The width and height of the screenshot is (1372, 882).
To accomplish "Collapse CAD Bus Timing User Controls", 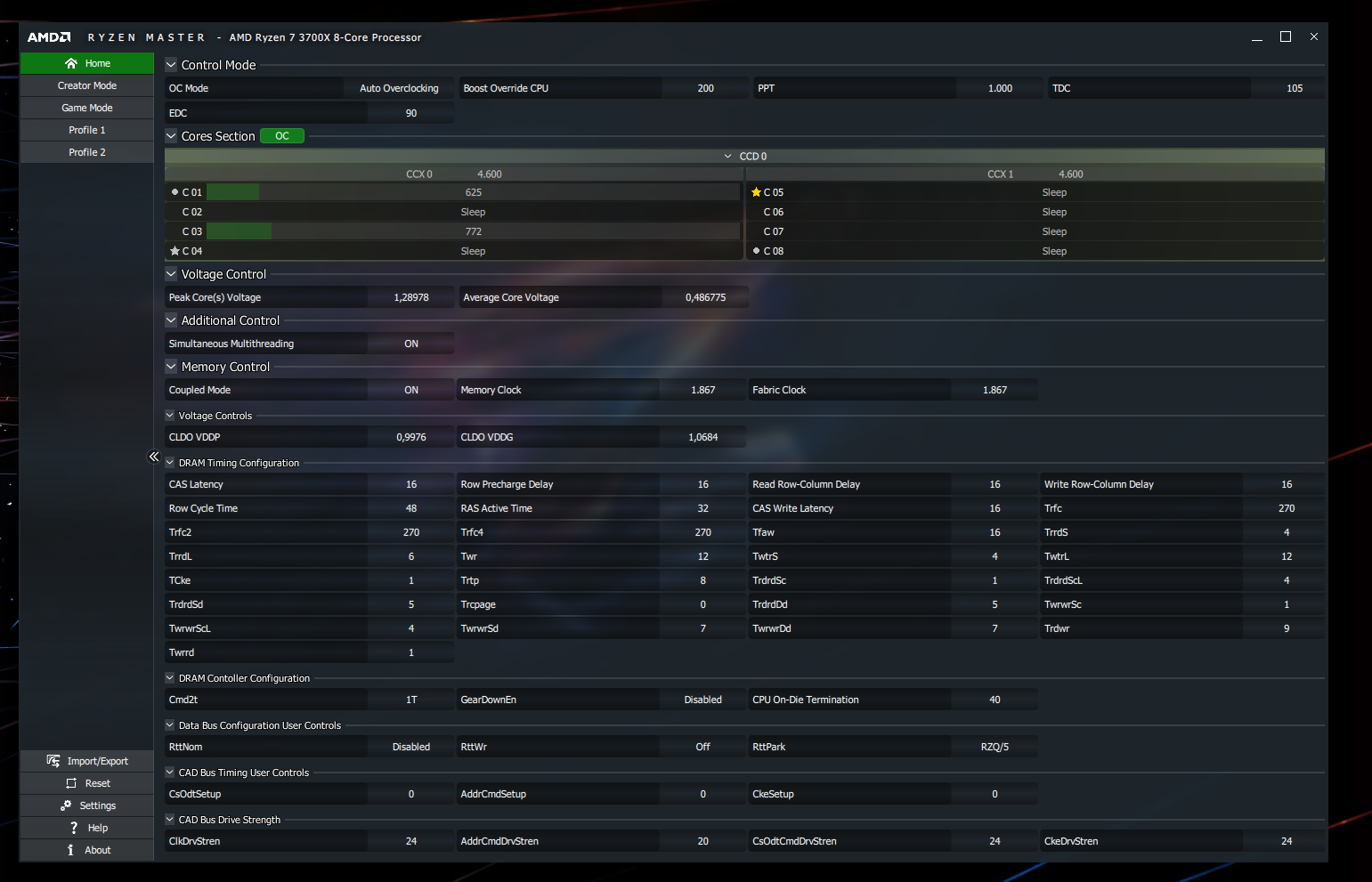I will coord(170,773).
